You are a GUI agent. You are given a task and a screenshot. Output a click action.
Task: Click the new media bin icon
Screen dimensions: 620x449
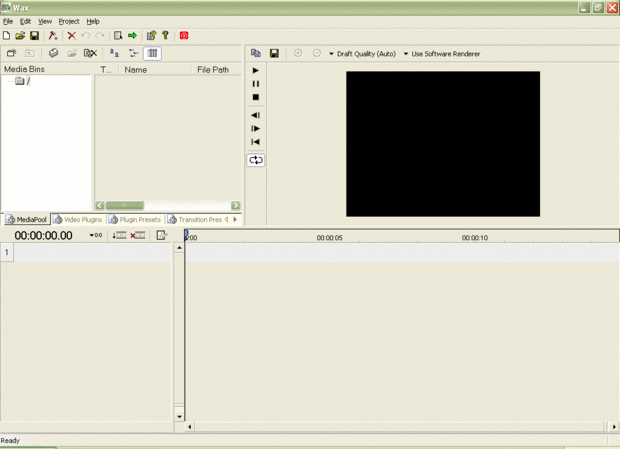click(11, 53)
